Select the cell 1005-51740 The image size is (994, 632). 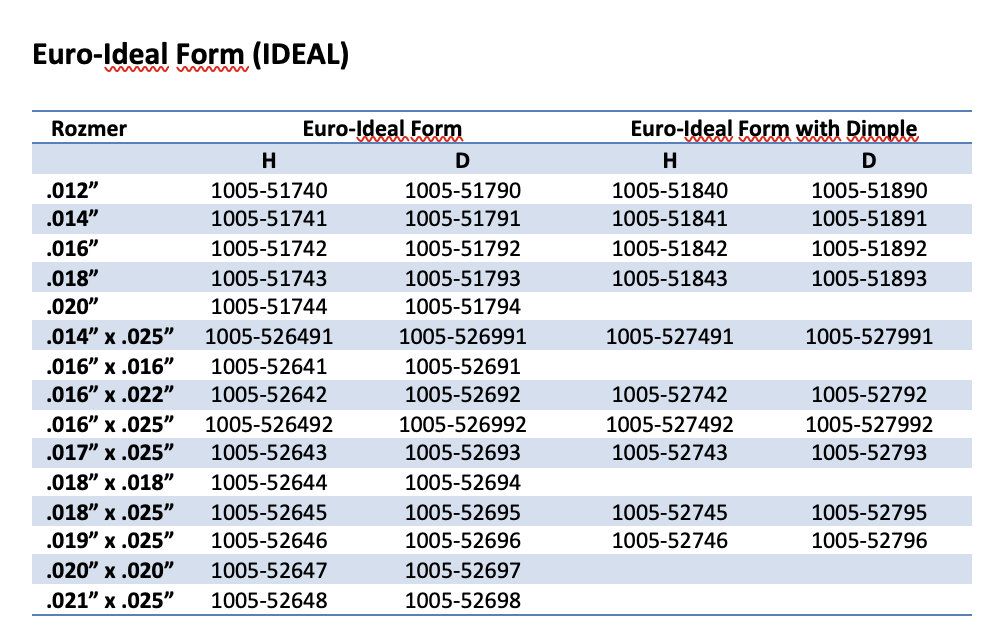[269, 190]
